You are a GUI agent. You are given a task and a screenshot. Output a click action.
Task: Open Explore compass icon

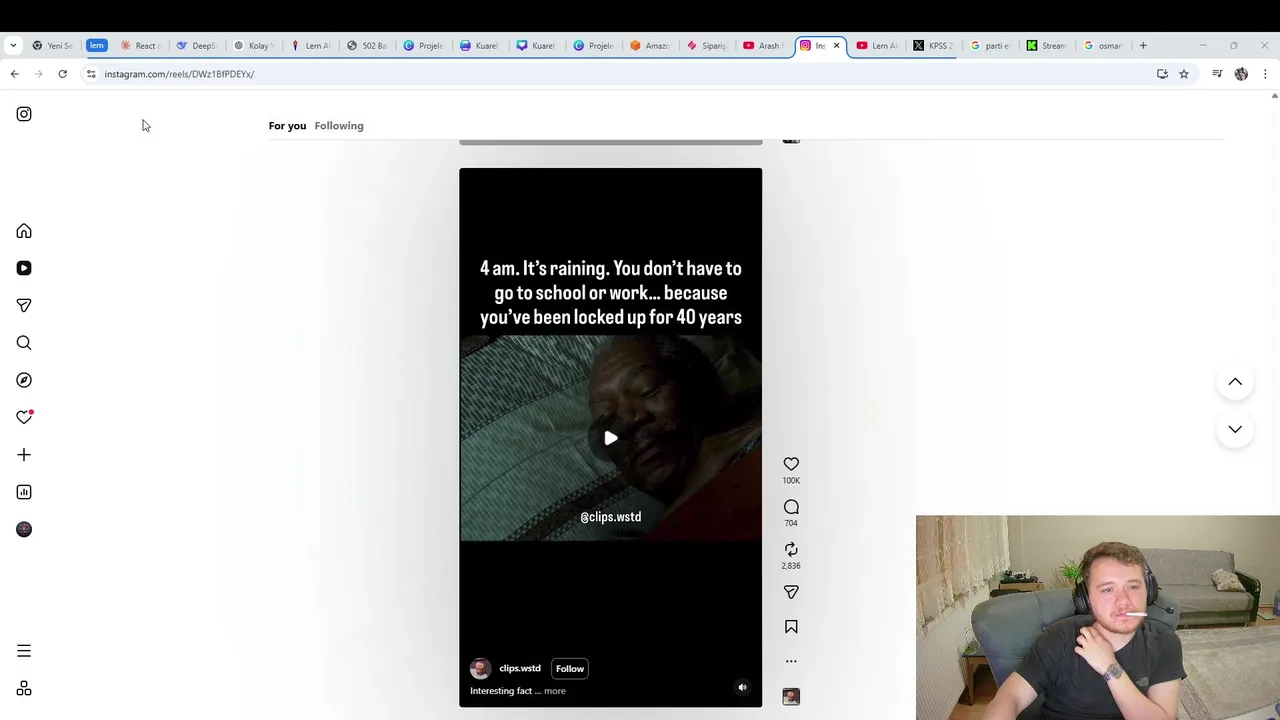(x=24, y=380)
